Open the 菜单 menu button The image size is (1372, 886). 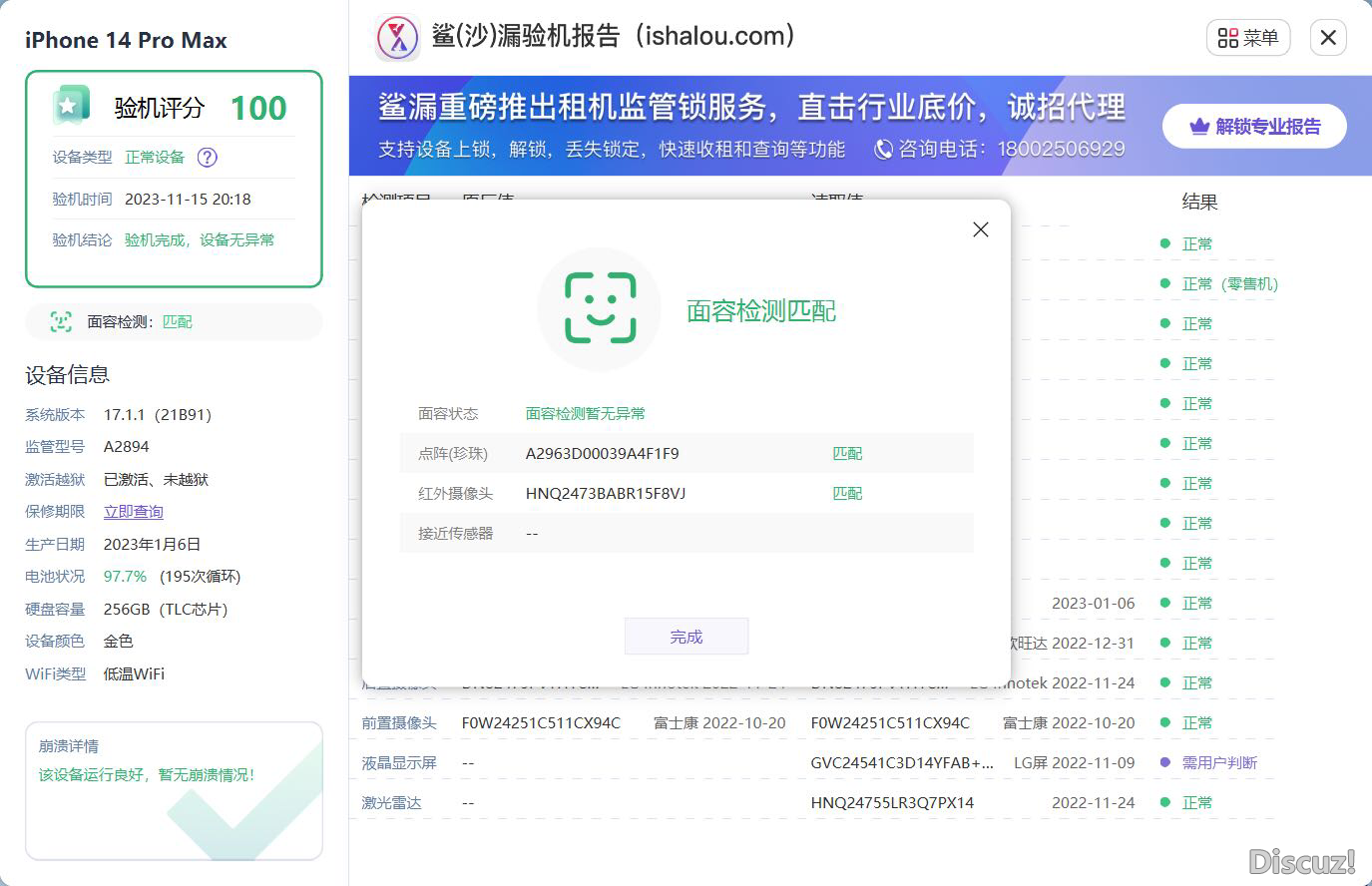(1248, 38)
